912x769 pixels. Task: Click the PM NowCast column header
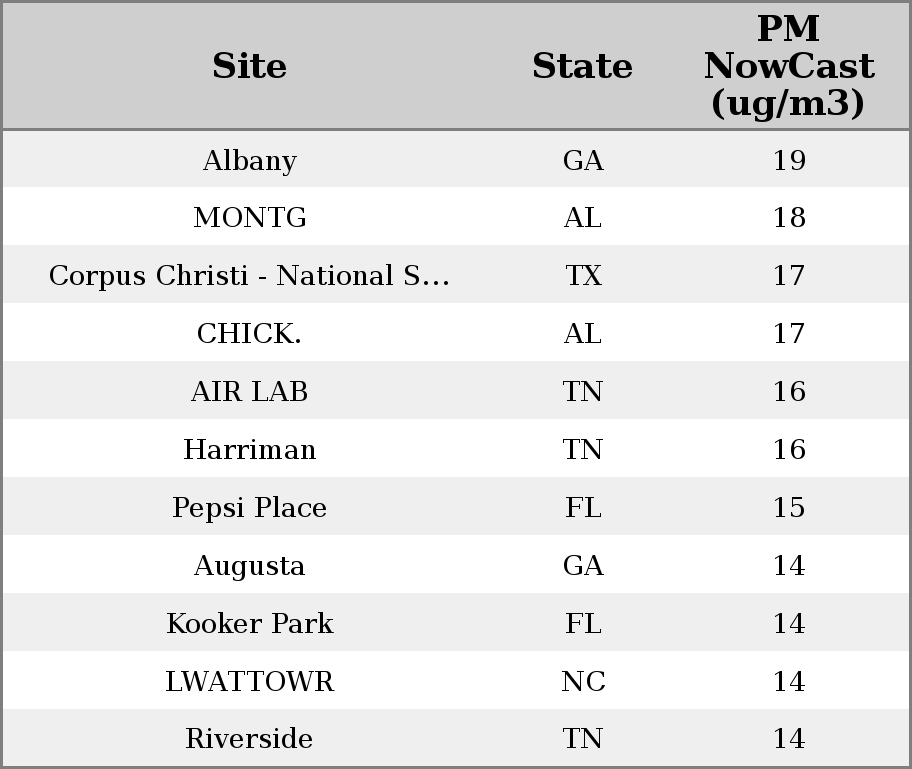788,66
